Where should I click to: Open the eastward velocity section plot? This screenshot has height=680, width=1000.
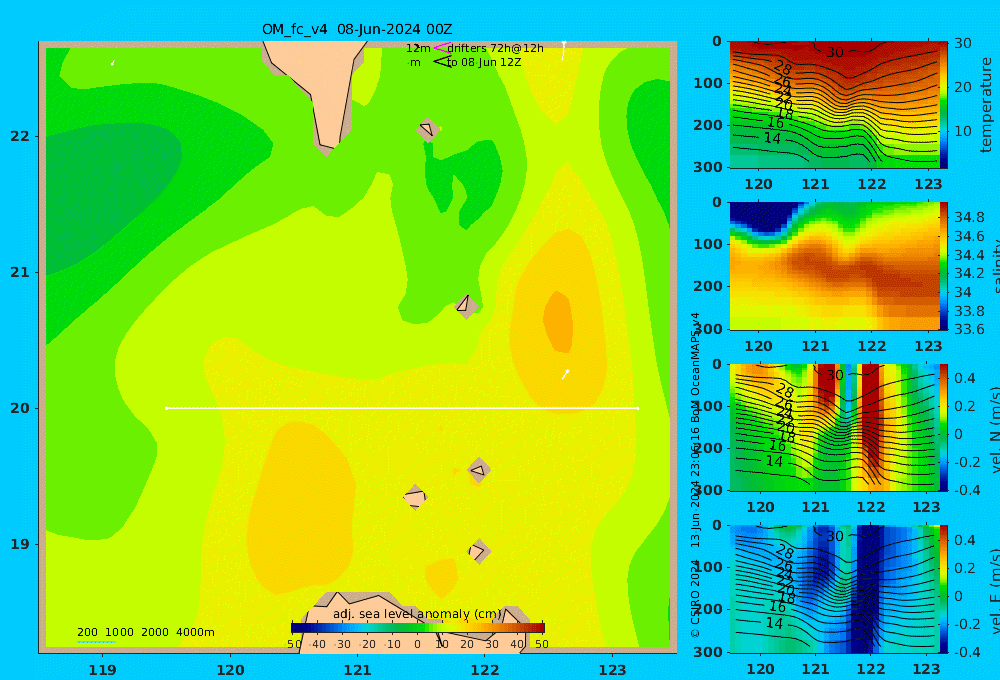click(834, 589)
